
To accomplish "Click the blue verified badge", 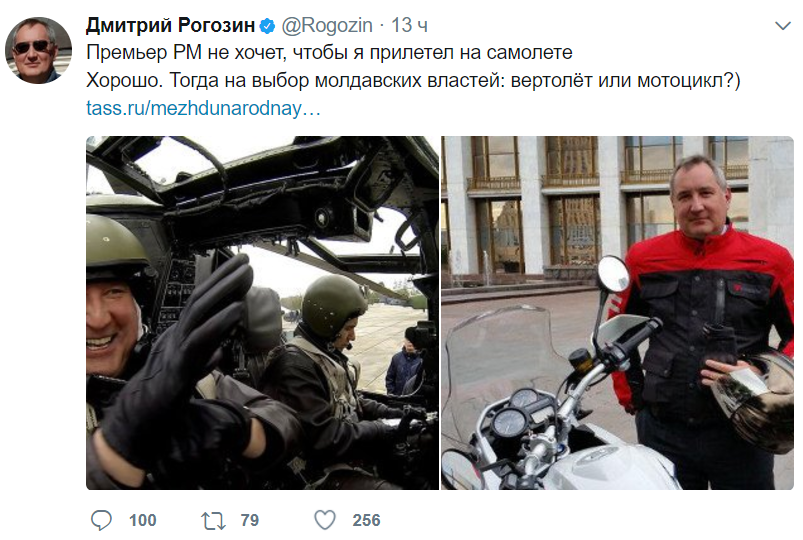I will (x=267, y=26).
